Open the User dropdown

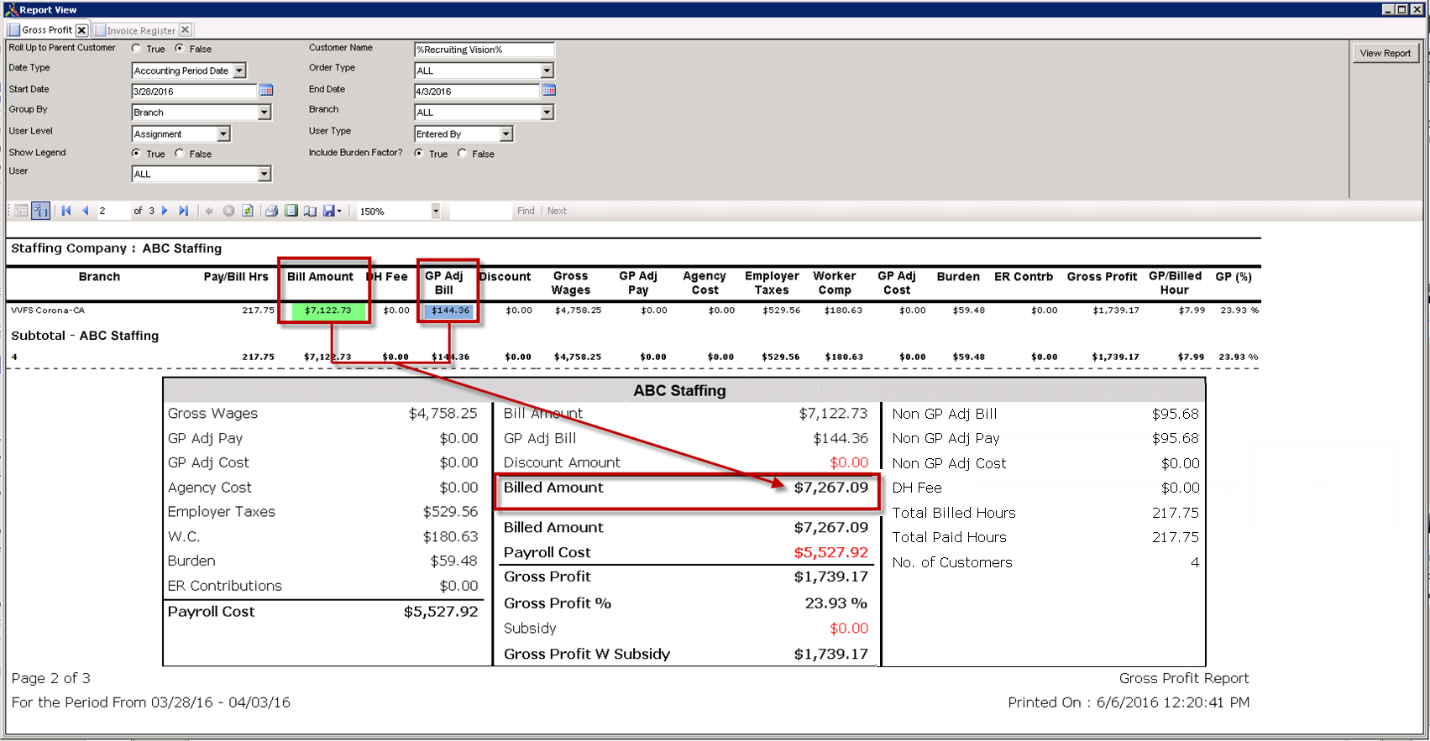(265, 174)
